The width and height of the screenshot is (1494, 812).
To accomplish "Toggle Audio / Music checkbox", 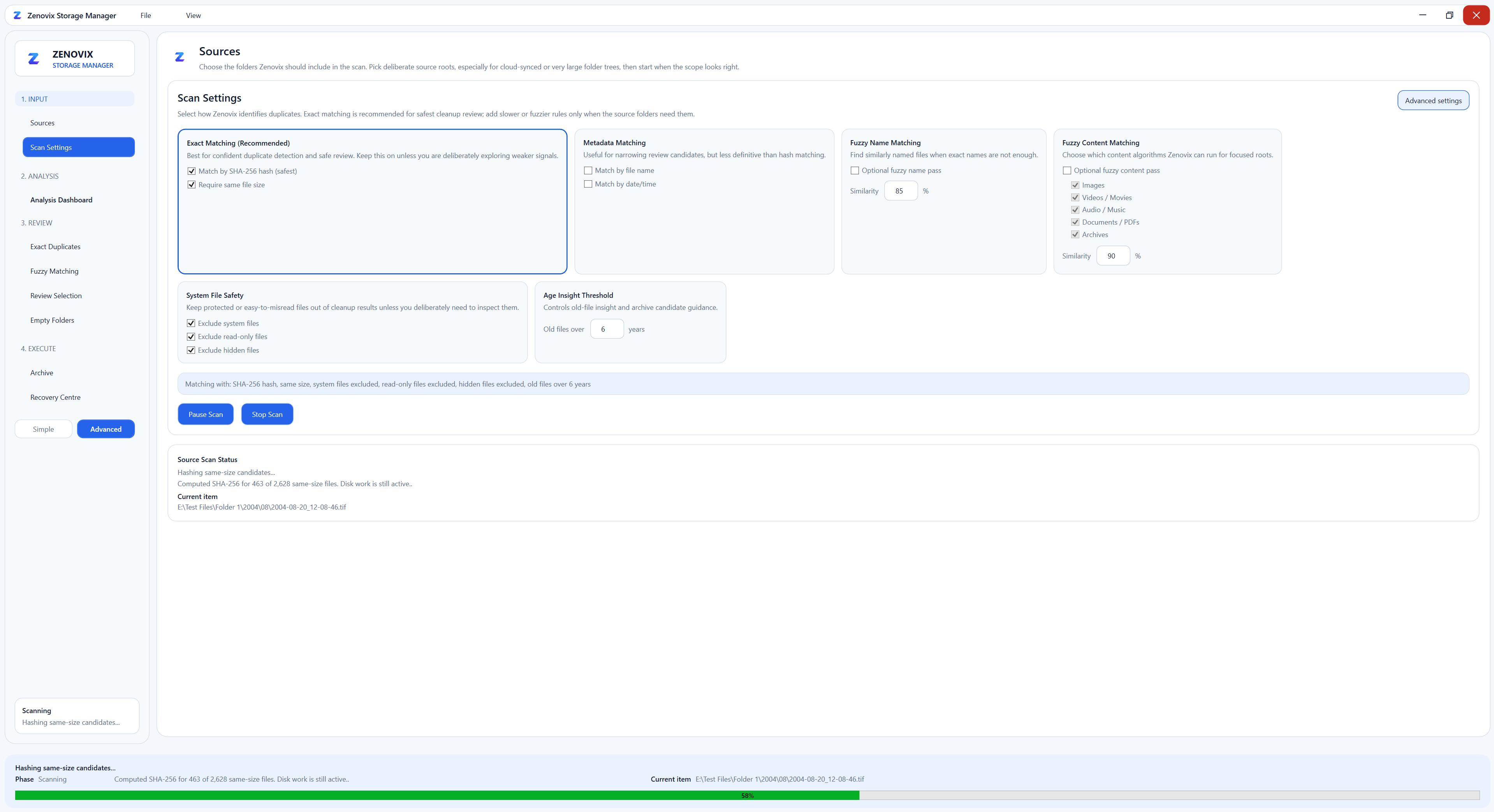I will coord(1075,210).
